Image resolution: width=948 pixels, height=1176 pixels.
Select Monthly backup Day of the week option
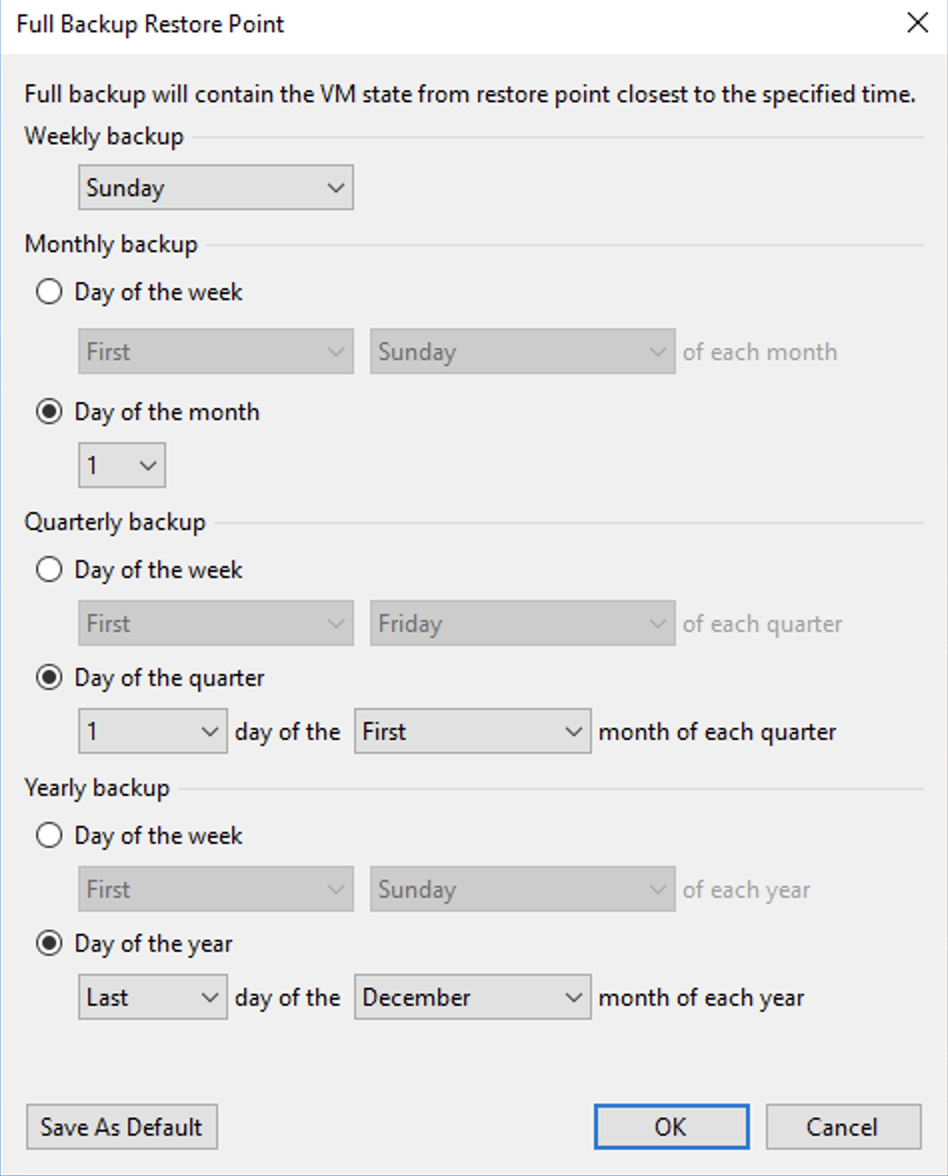point(49,293)
